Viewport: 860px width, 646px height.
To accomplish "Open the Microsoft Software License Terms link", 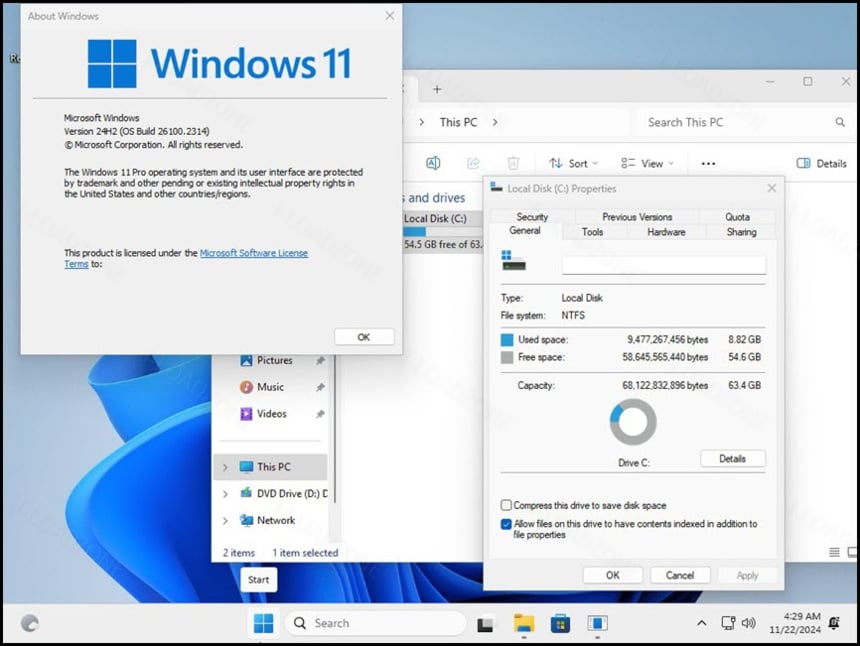I will [253, 253].
